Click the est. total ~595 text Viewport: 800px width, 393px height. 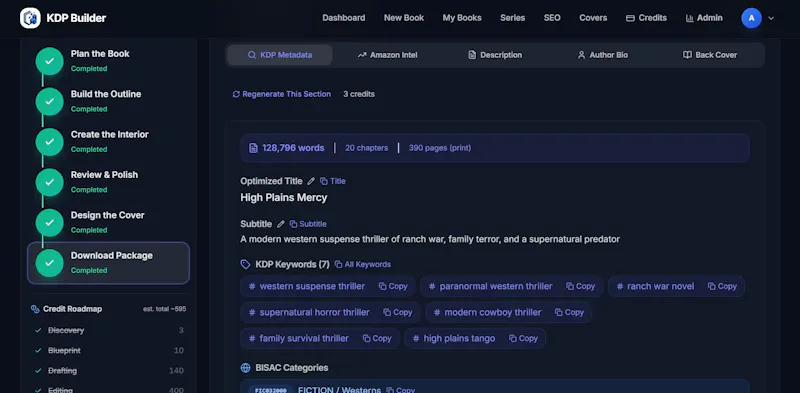[x=164, y=309]
